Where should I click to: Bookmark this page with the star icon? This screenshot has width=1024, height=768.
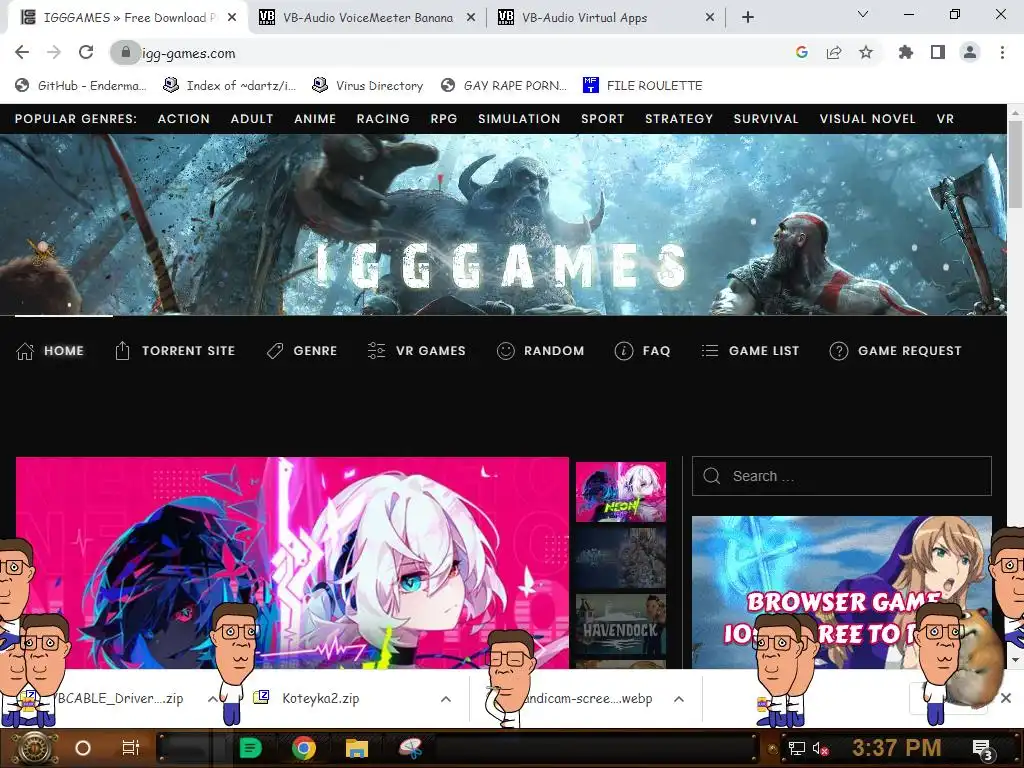pyautogui.click(x=866, y=52)
